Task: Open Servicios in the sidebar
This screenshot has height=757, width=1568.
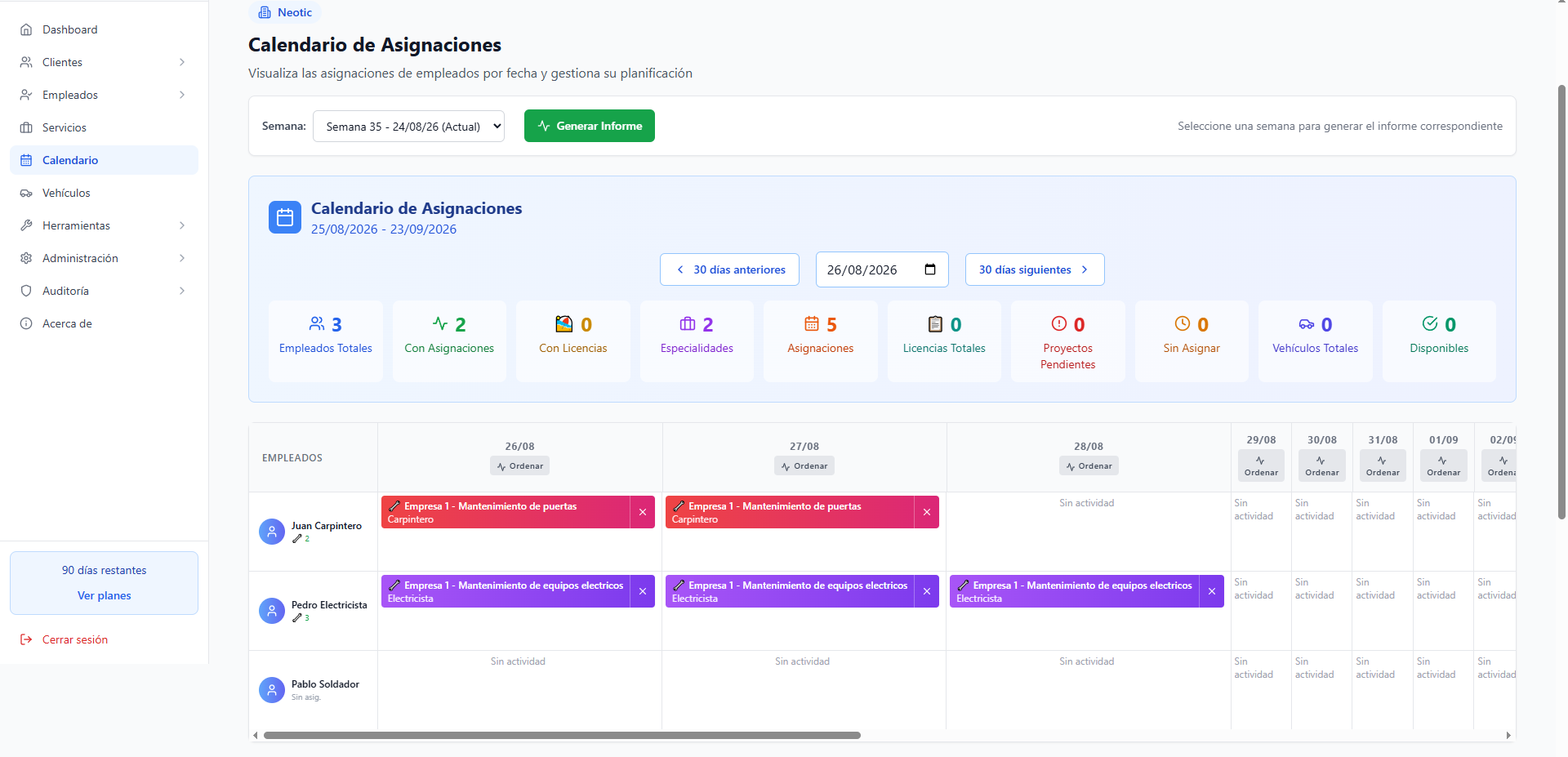Action: 104,127
